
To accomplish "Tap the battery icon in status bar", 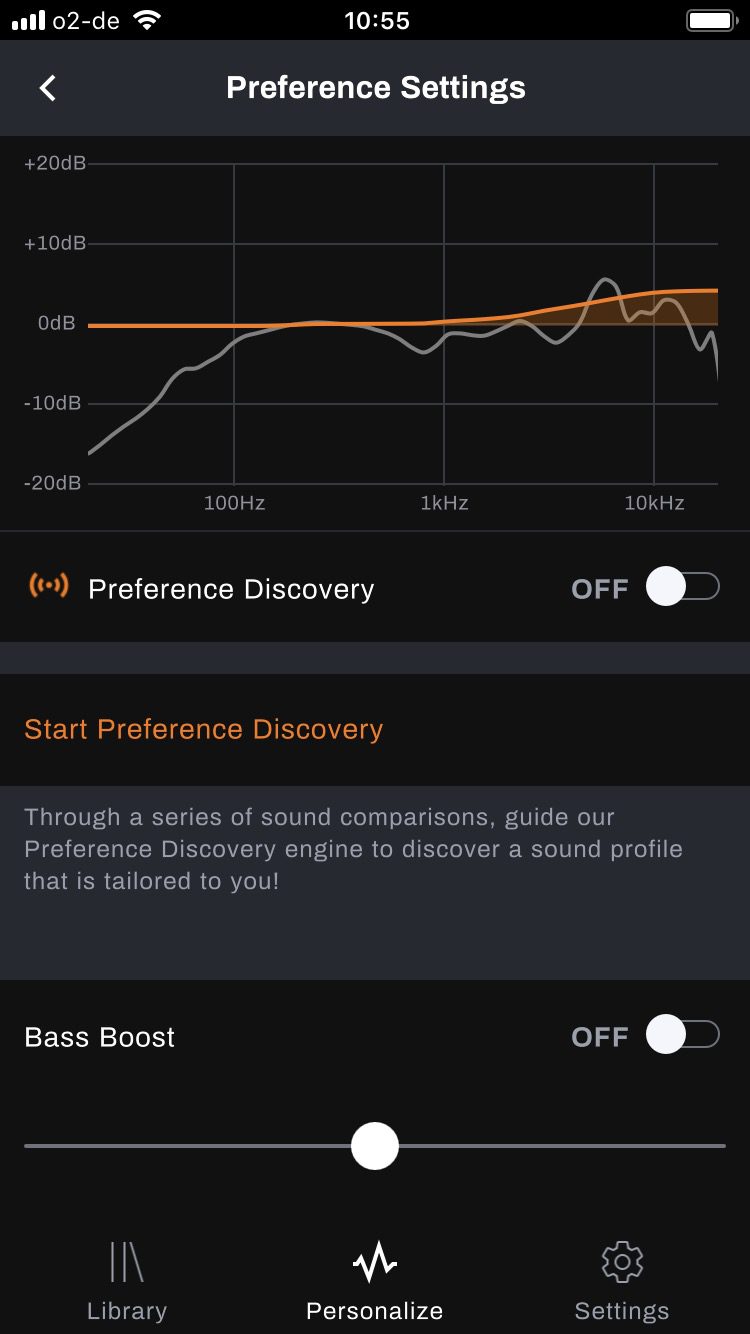I will point(711,21).
